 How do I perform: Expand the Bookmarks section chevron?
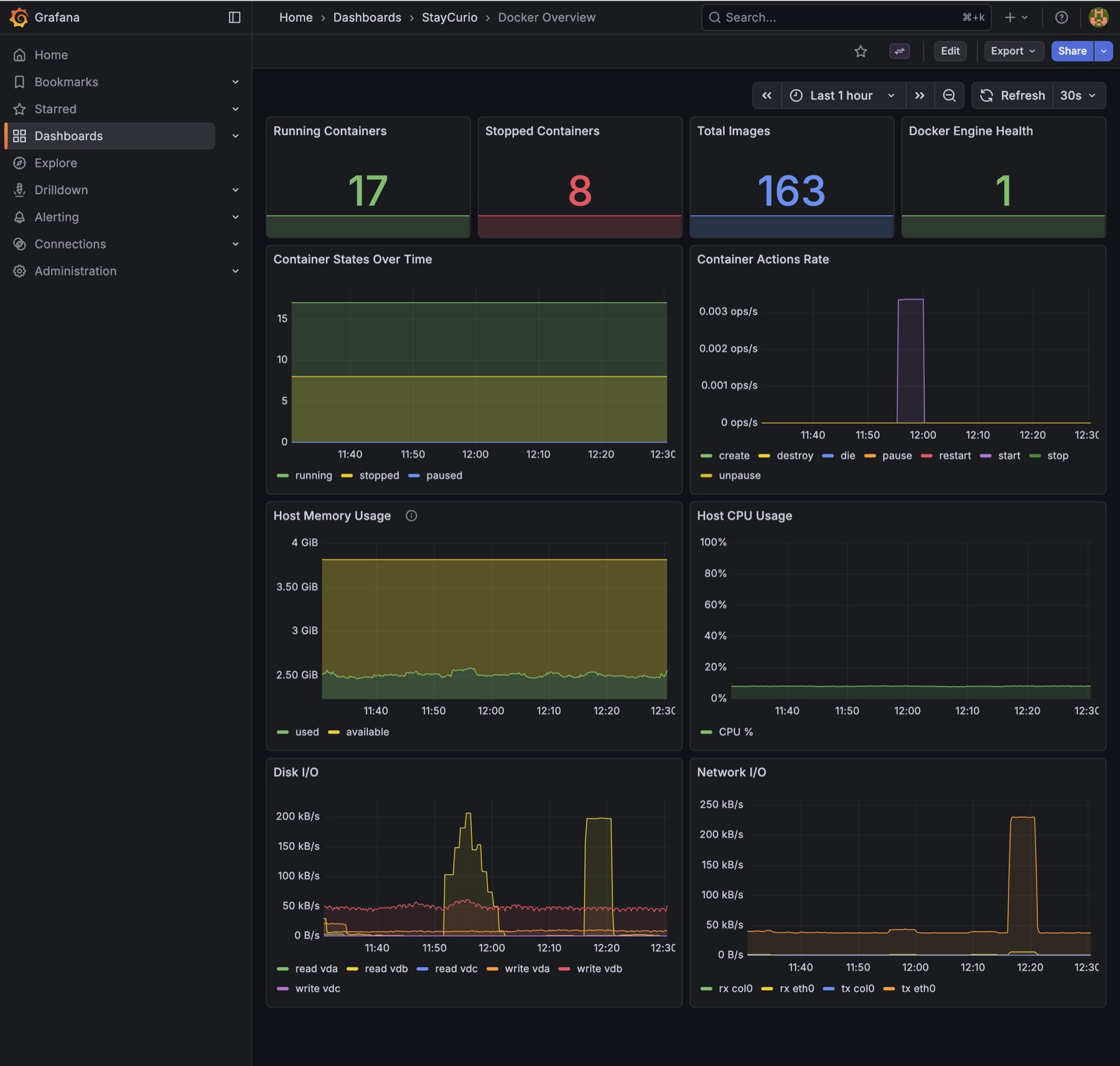point(236,82)
